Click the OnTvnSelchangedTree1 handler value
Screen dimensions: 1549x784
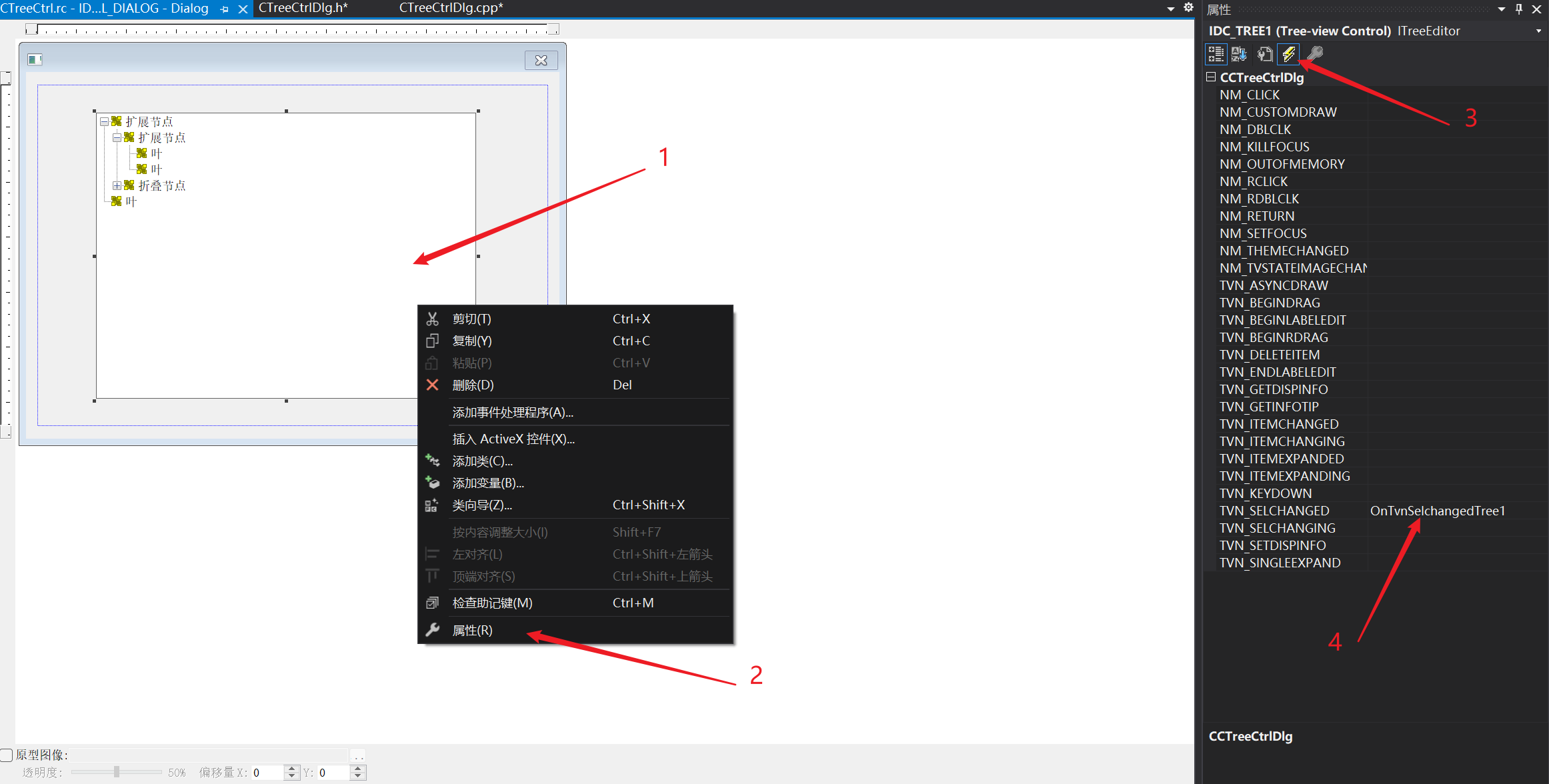click(x=1438, y=511)
